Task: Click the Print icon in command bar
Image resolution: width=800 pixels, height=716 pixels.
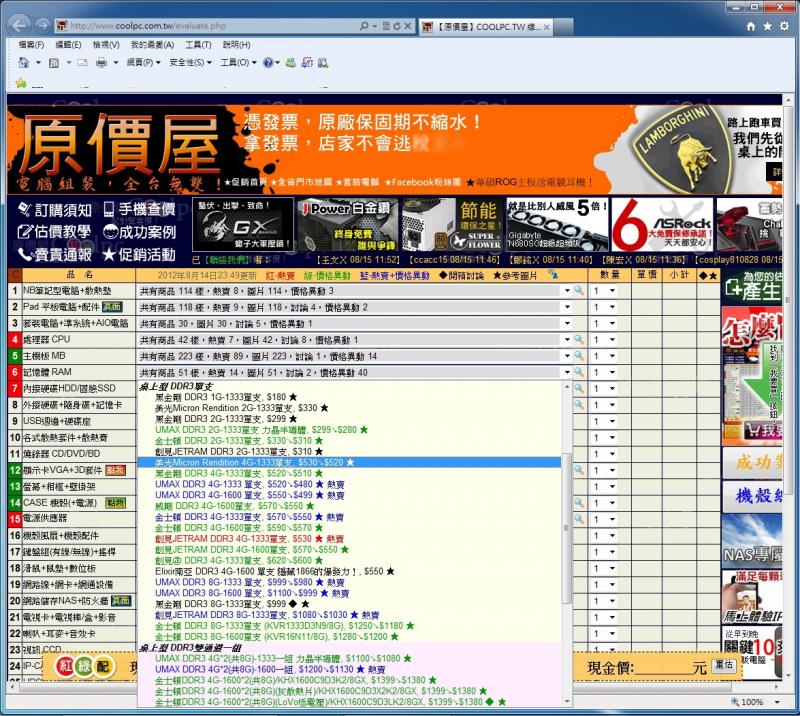Action: click(x=102, y=63)
